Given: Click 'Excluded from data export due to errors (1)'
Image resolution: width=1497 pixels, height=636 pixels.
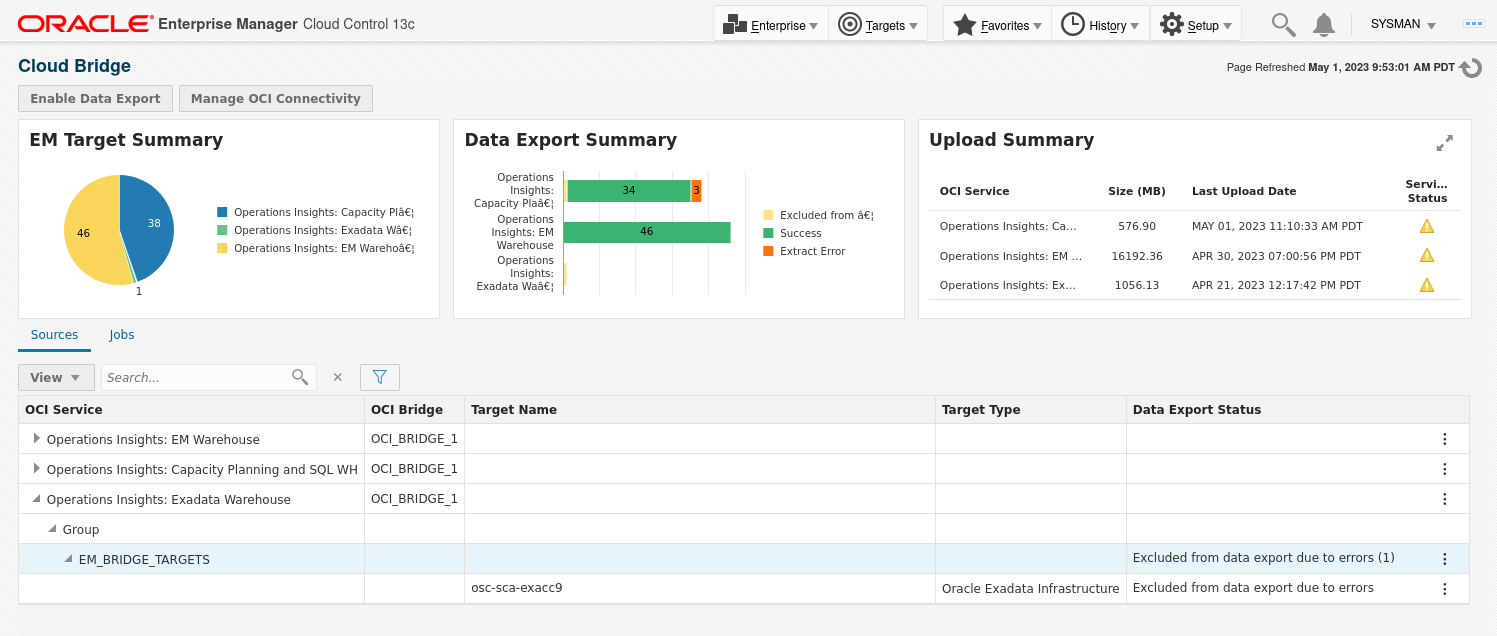Looking at the screenshot, I should (x=1263, y=558).
